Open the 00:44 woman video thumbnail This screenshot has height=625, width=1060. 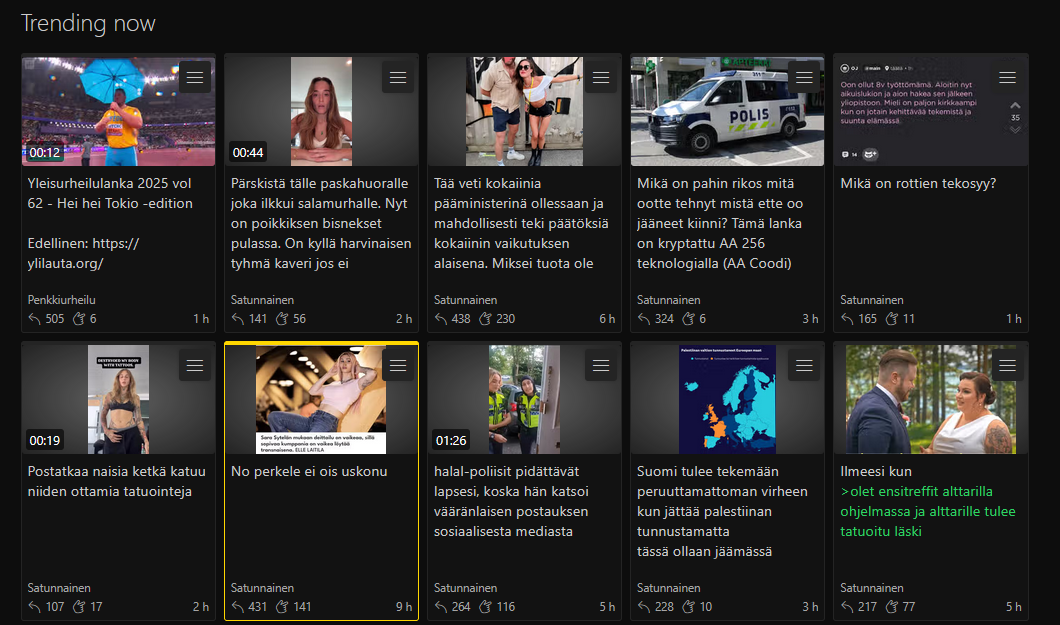321,111
